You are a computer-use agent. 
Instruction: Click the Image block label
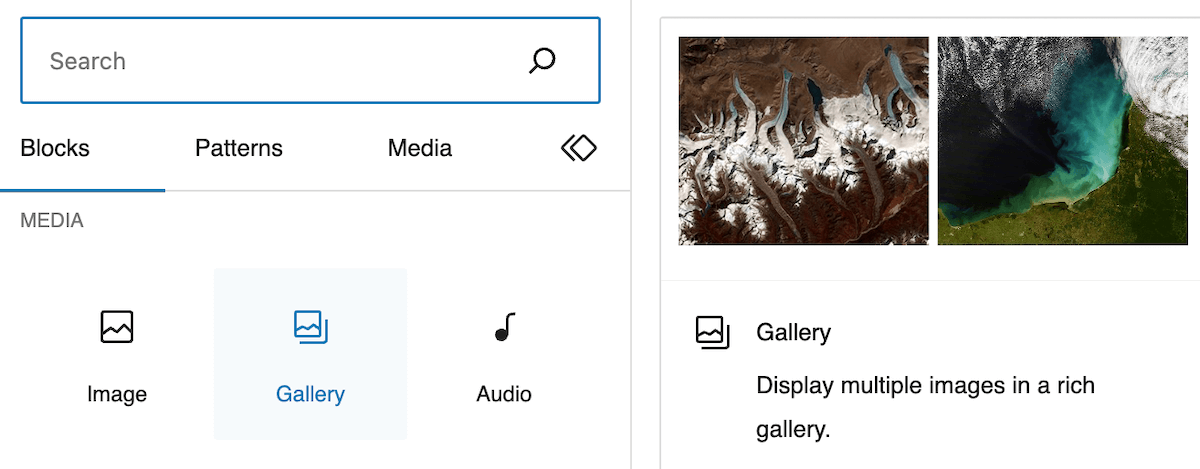pos(117,394)
